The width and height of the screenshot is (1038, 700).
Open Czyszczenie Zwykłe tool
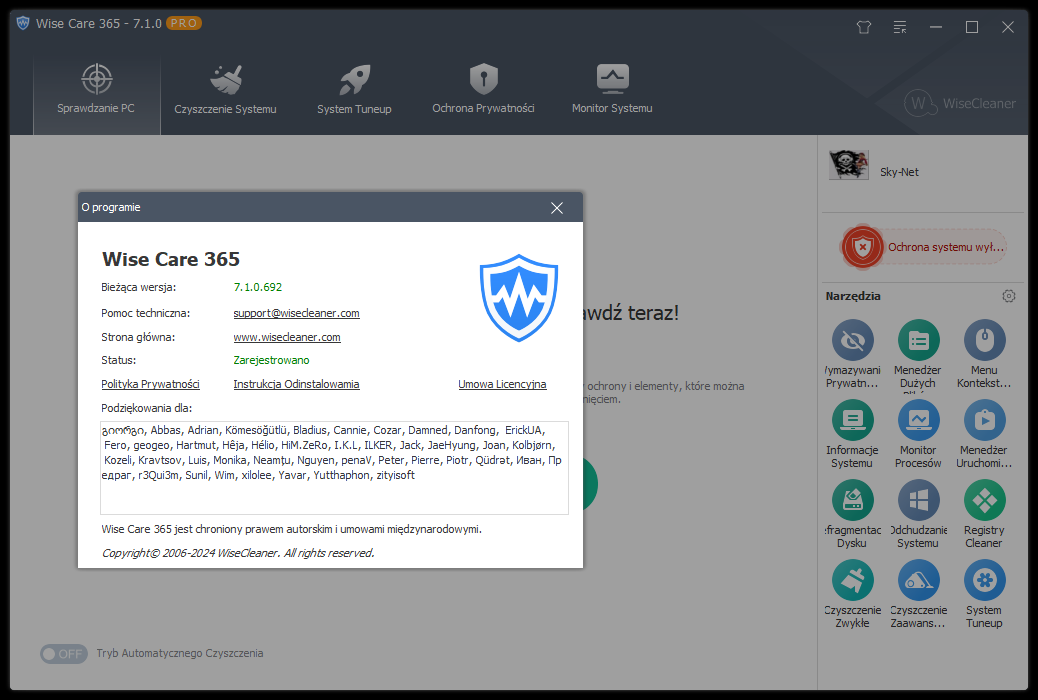(853, 595)
